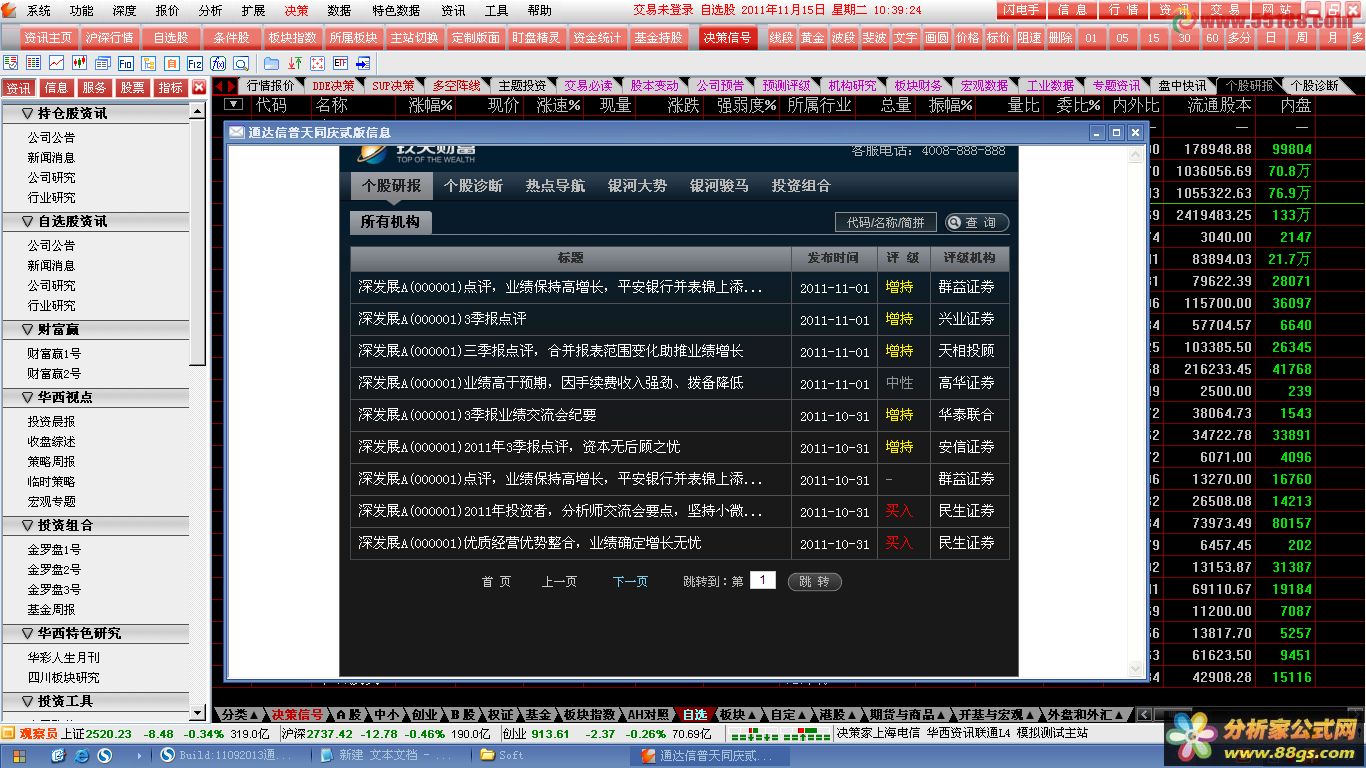Image resolution: width=1366 pixels, height=768 pixels.
Task: Switch to the 银河大势 dialog tab
Action: point(637,185)
